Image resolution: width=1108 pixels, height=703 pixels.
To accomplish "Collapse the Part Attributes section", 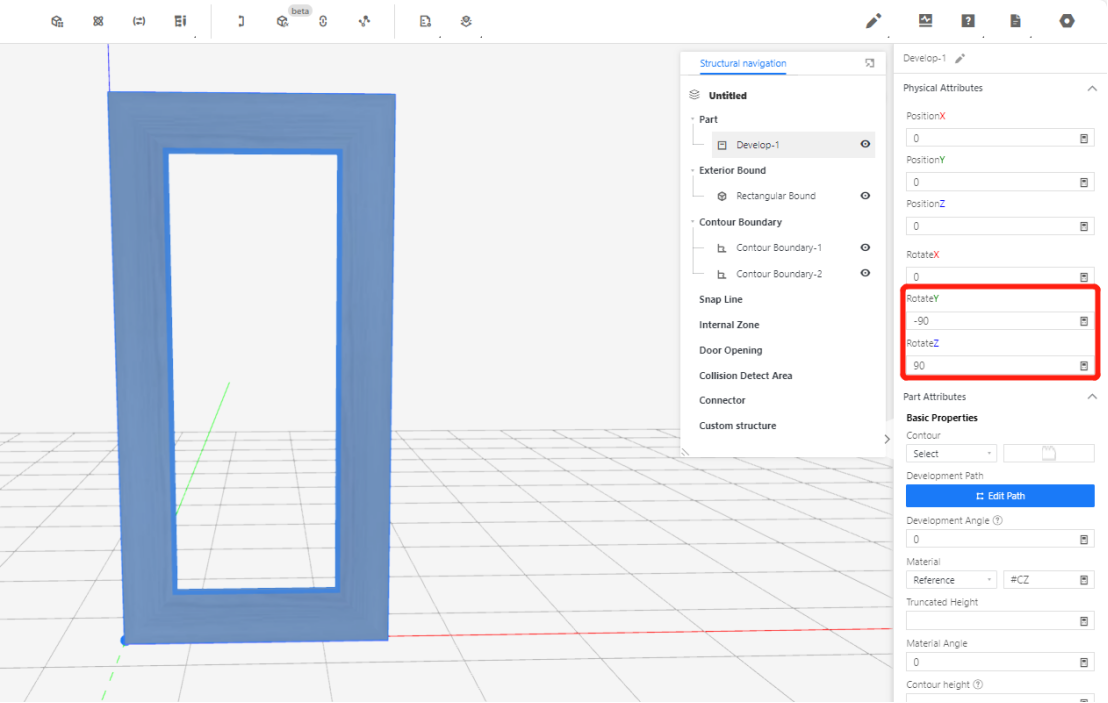I will [x=1091, y=397].
